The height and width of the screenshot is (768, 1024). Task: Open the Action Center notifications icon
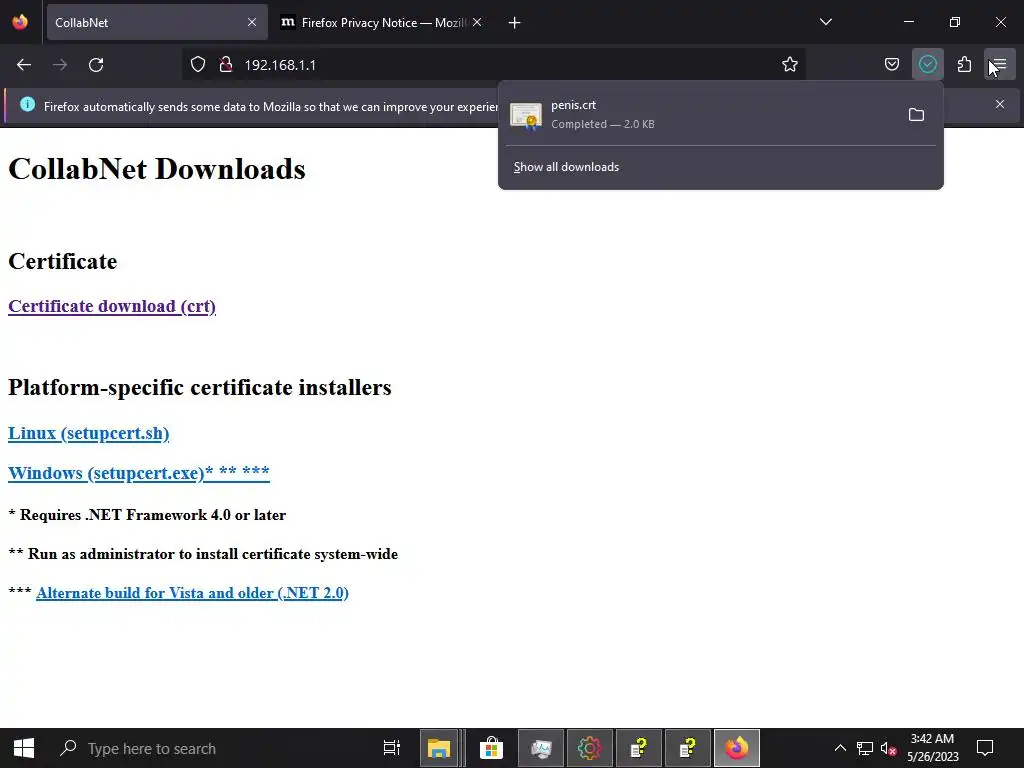(x=985, y=748)
